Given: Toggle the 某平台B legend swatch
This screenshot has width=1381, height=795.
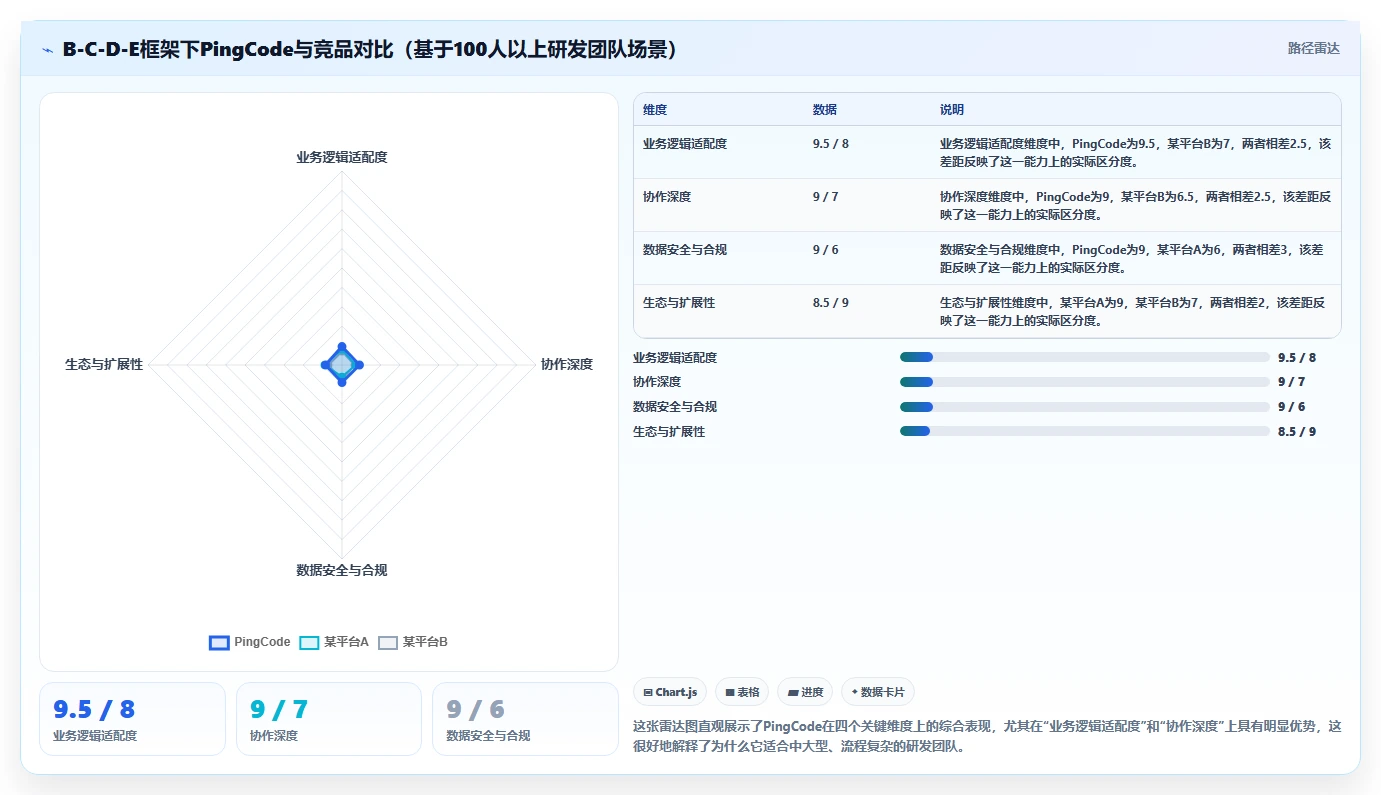Looking at the screenshot, I should (388, 643).
